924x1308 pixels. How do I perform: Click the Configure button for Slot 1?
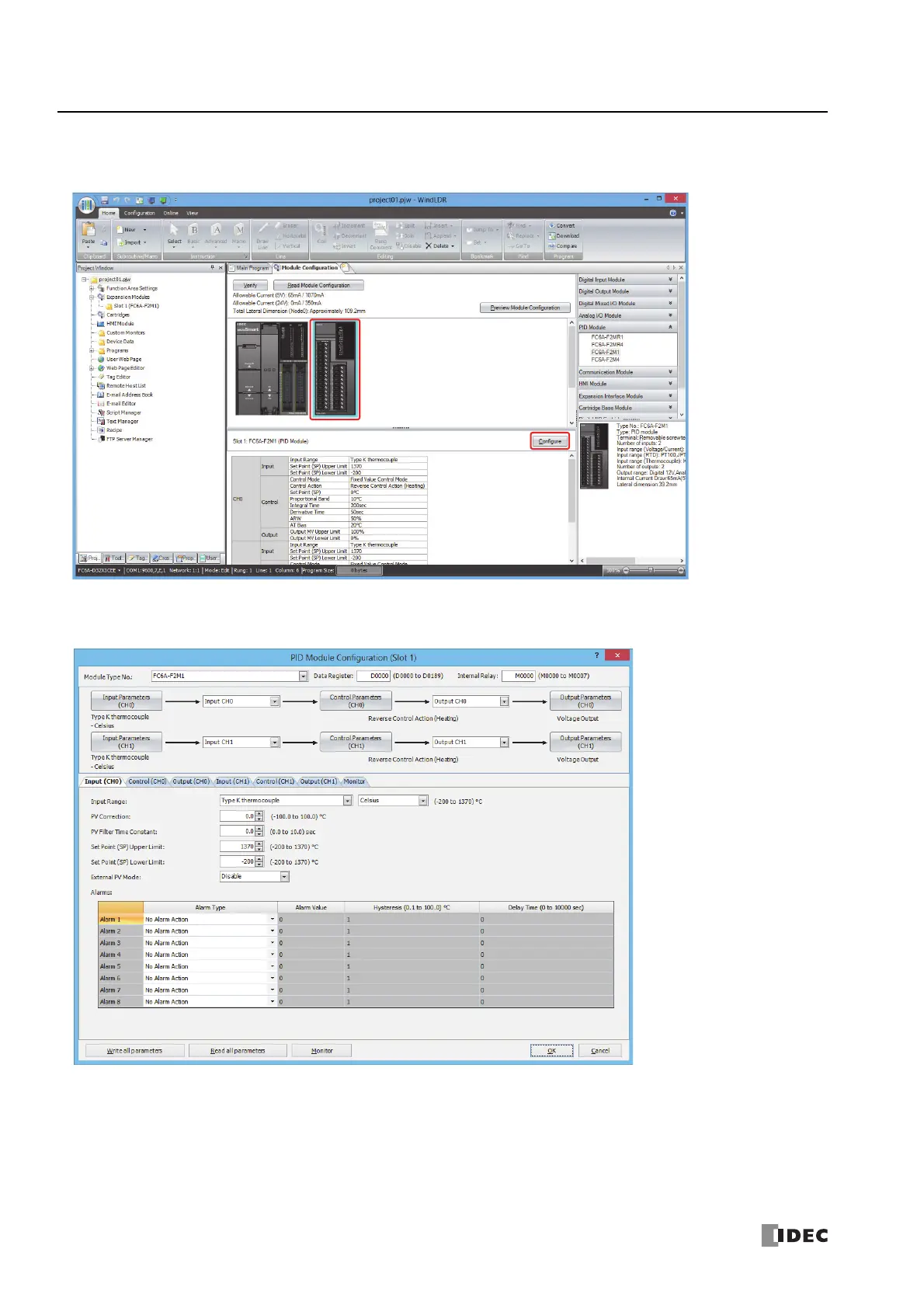point(550,441)
